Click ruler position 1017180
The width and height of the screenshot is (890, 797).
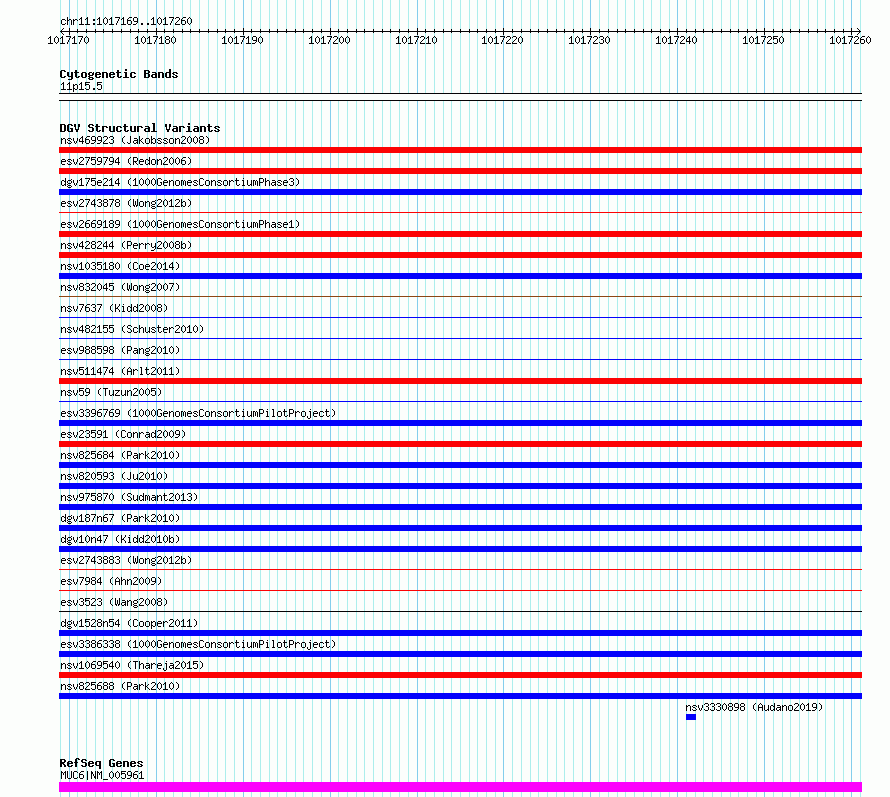pyautogui.click(x=155, y=40)
